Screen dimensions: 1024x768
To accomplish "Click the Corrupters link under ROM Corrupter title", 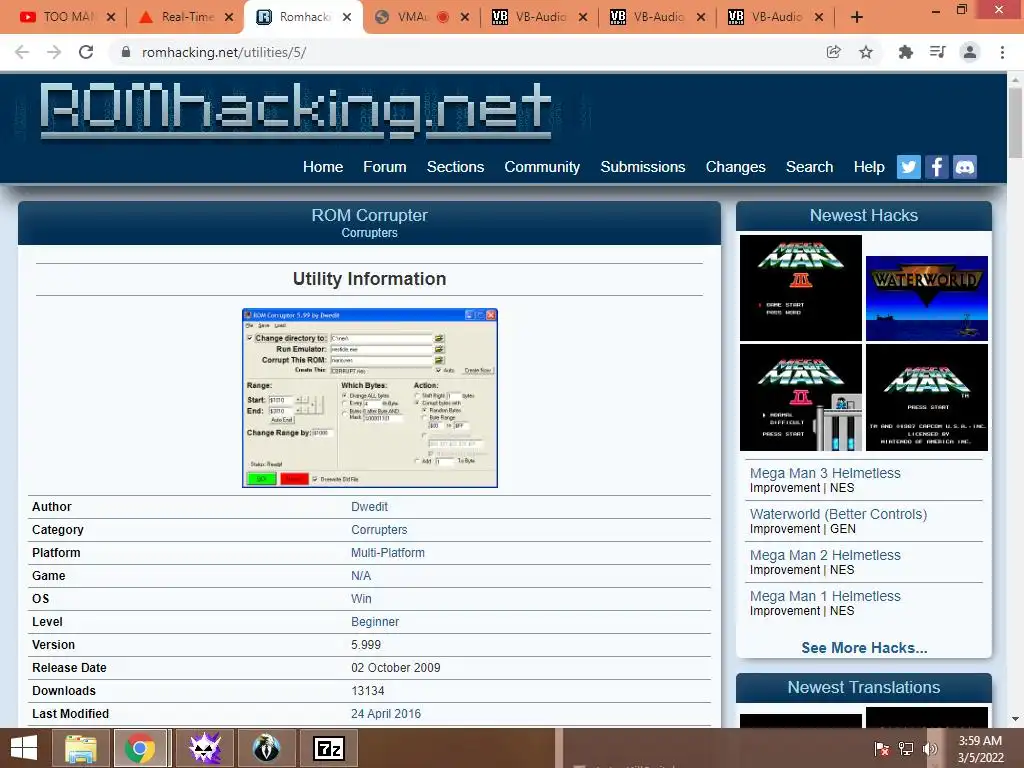I will pos(369,233).
